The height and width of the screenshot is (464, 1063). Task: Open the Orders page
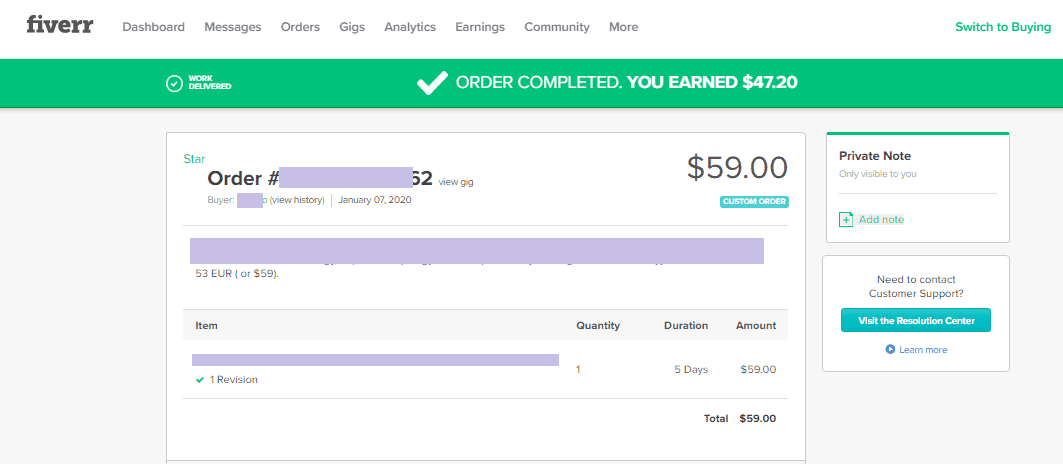coord(300,27)
